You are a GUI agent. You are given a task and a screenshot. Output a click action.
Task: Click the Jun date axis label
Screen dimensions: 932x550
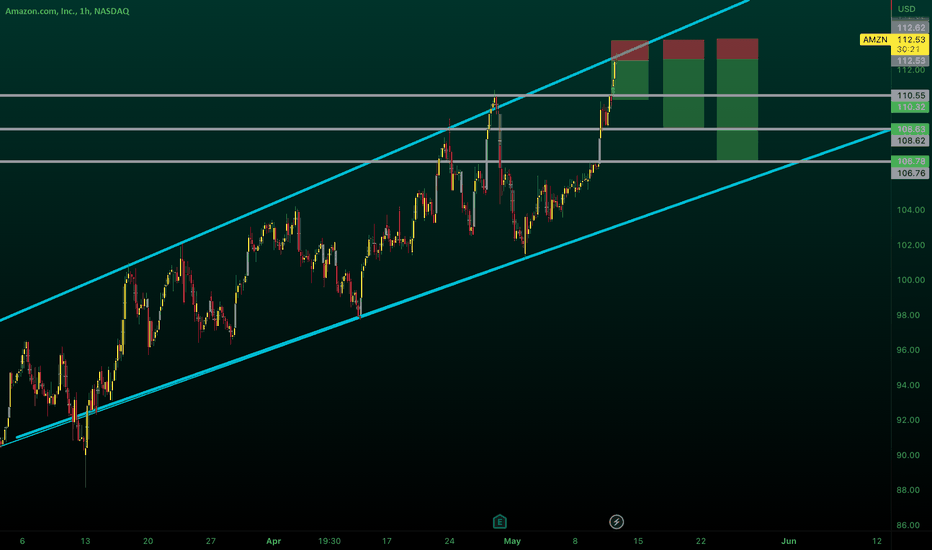pyautogui.click(x=789, y=541)
